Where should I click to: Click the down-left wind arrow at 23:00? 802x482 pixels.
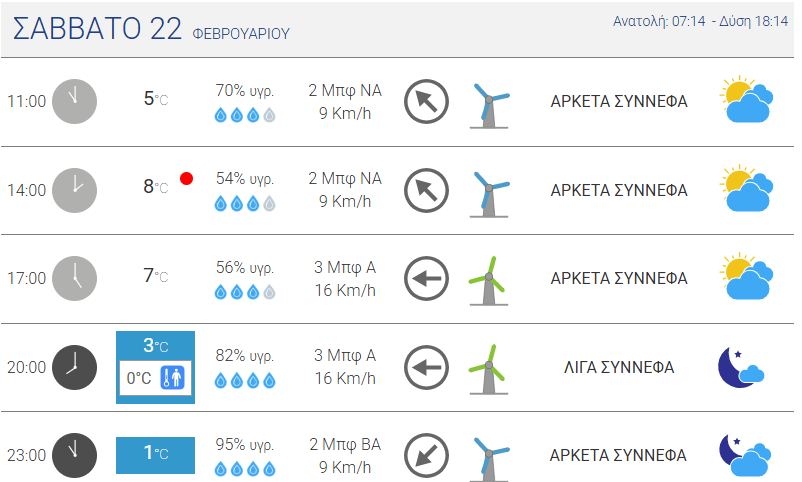tap(427, 455)
